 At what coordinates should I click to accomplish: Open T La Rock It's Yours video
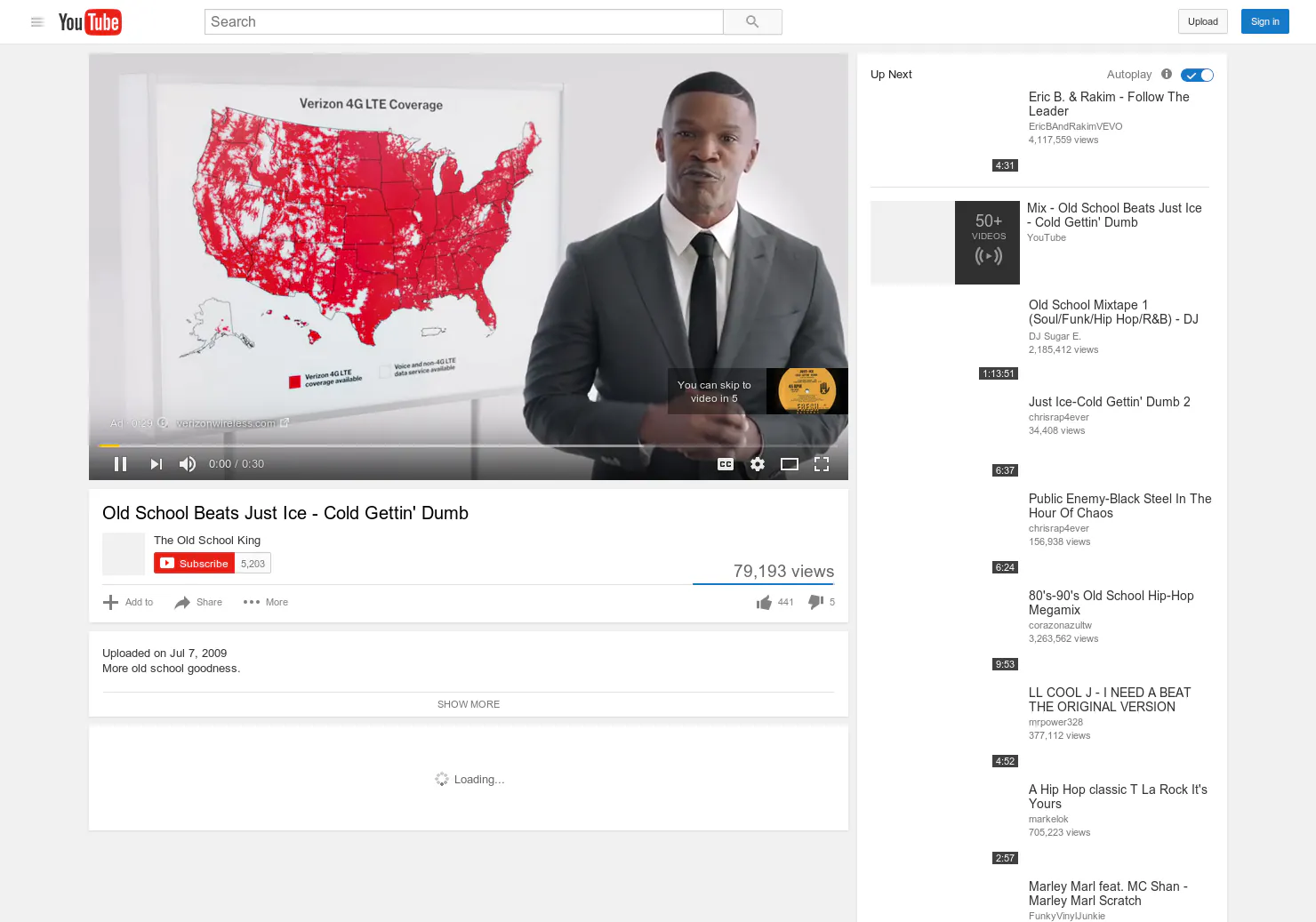tap(1118, 797)
